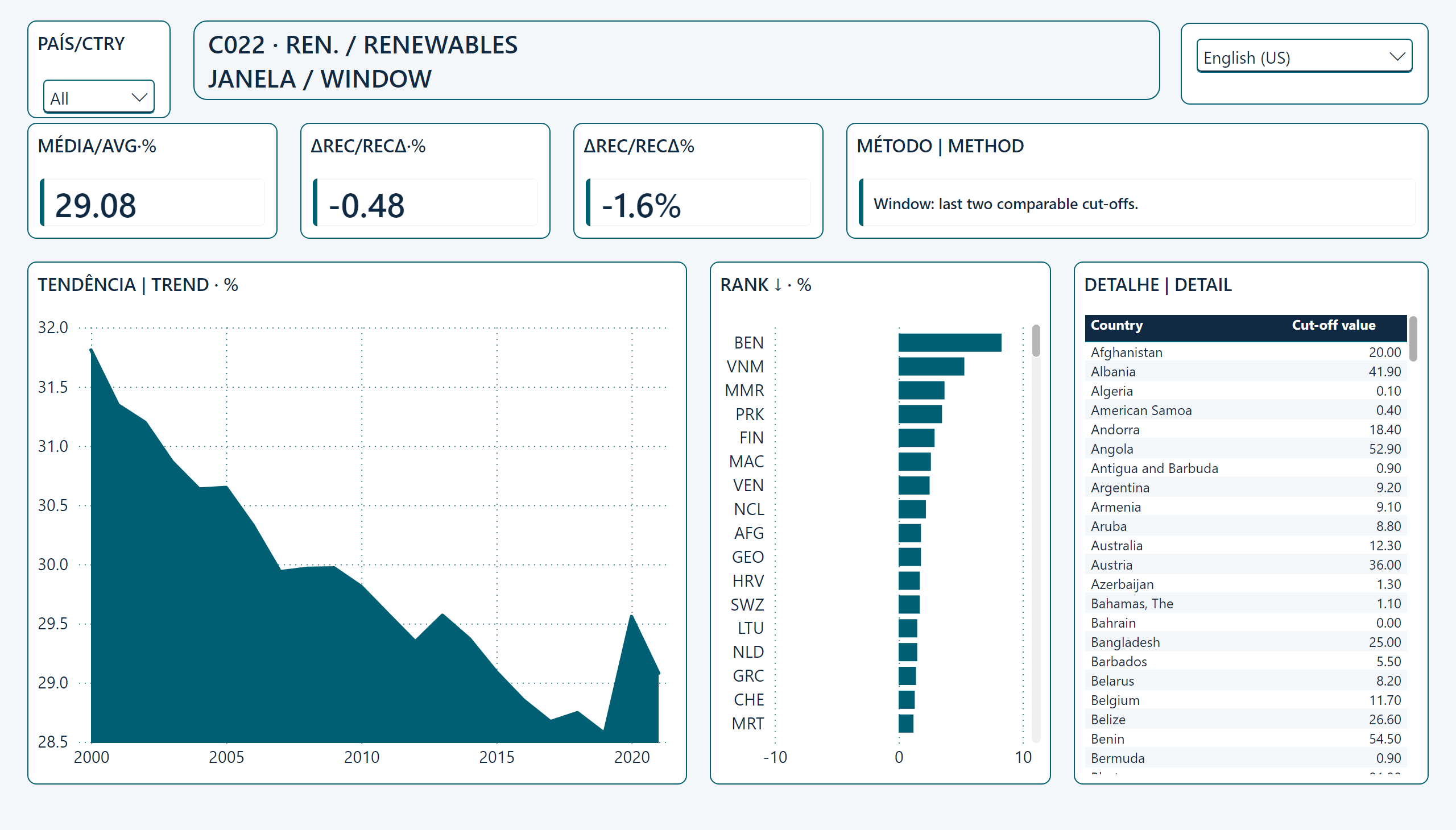This screenshot has height=830, width=1456.
Task: Click the rank chart vertical scrollbar thumb
Action: 1036,341
